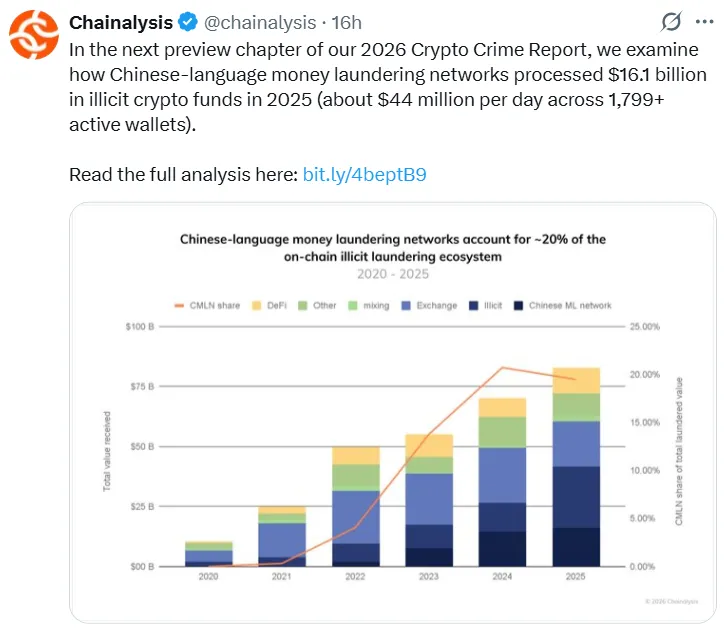Select the Other legend swatch
Viewport: 727px width, 641px height.
click(x=300, y=305)
